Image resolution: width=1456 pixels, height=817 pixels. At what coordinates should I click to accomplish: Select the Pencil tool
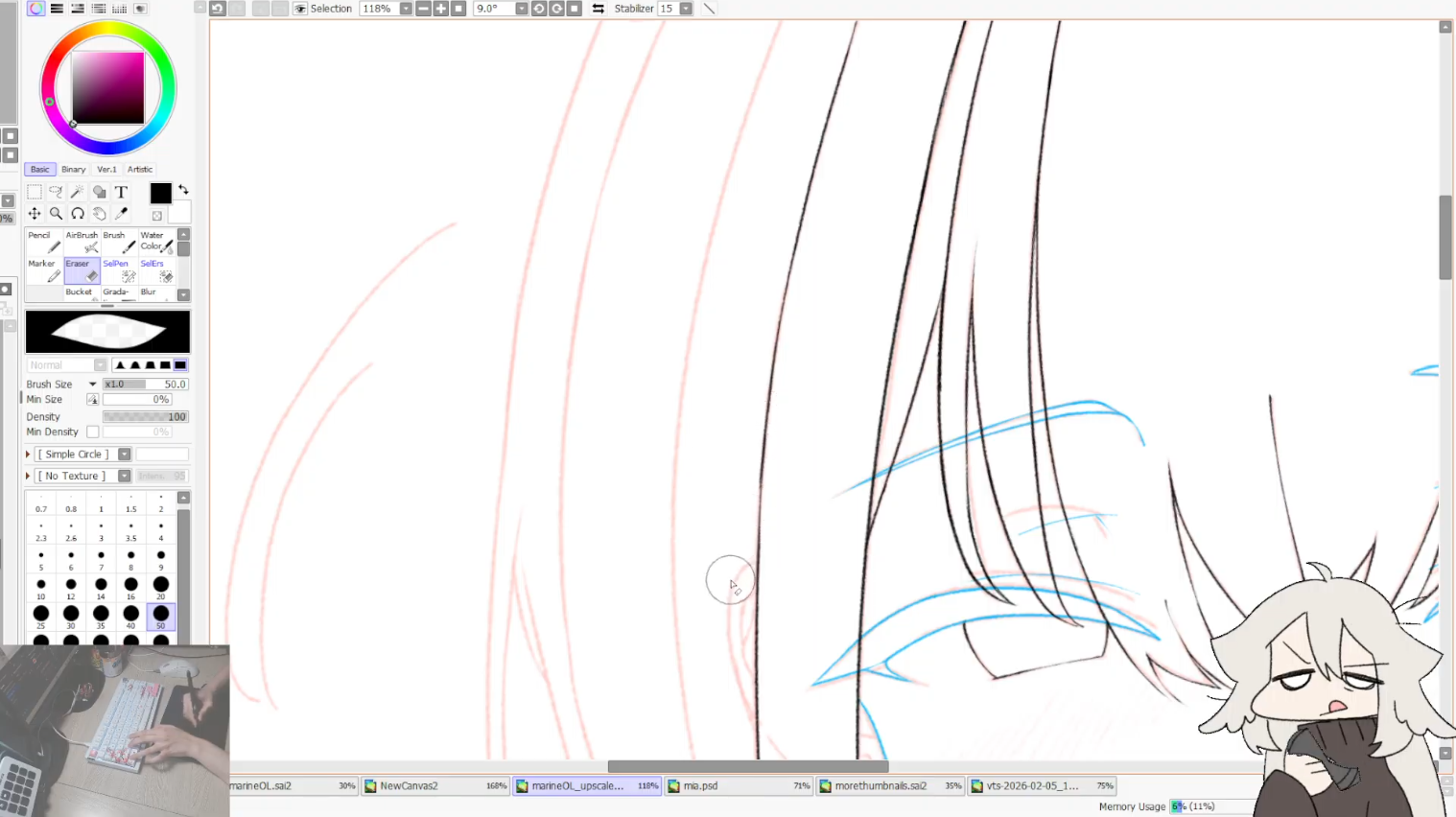[x=44, y=242]
